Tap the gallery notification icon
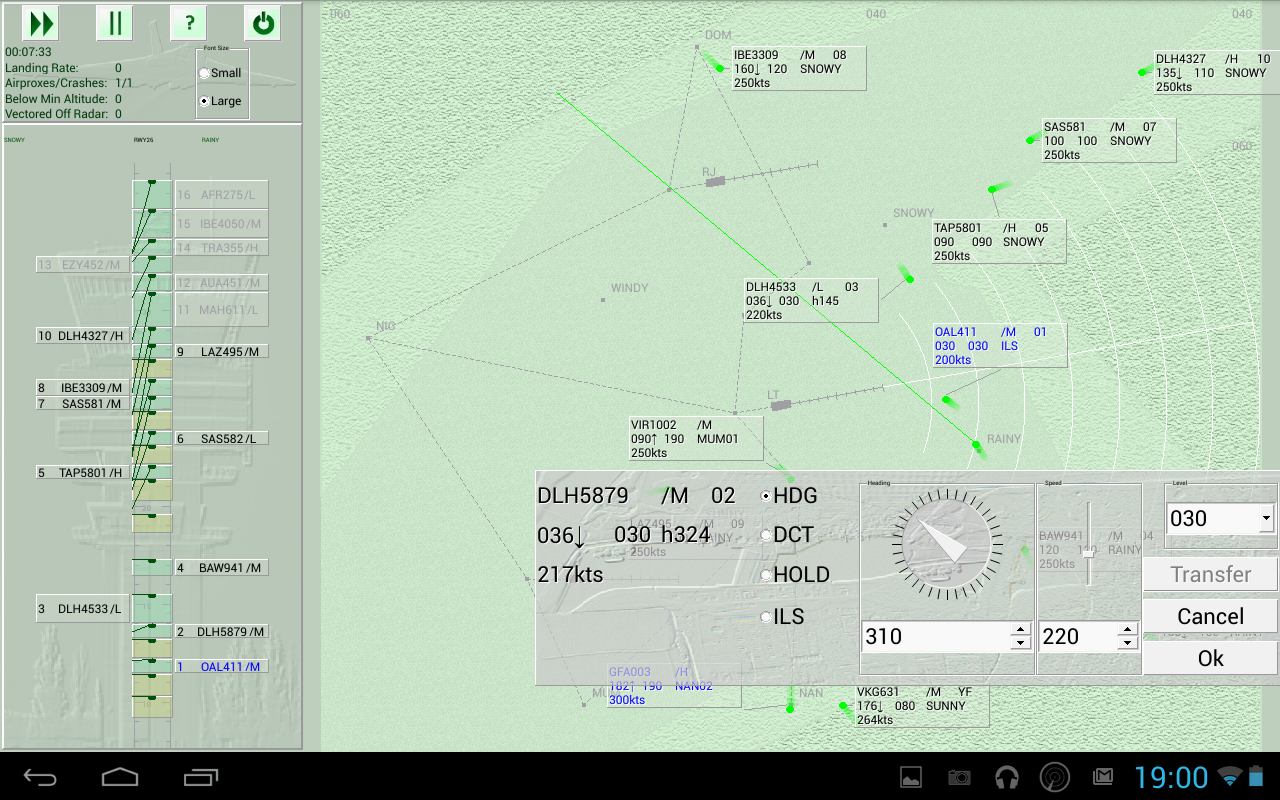 click(x=911, y=777)
